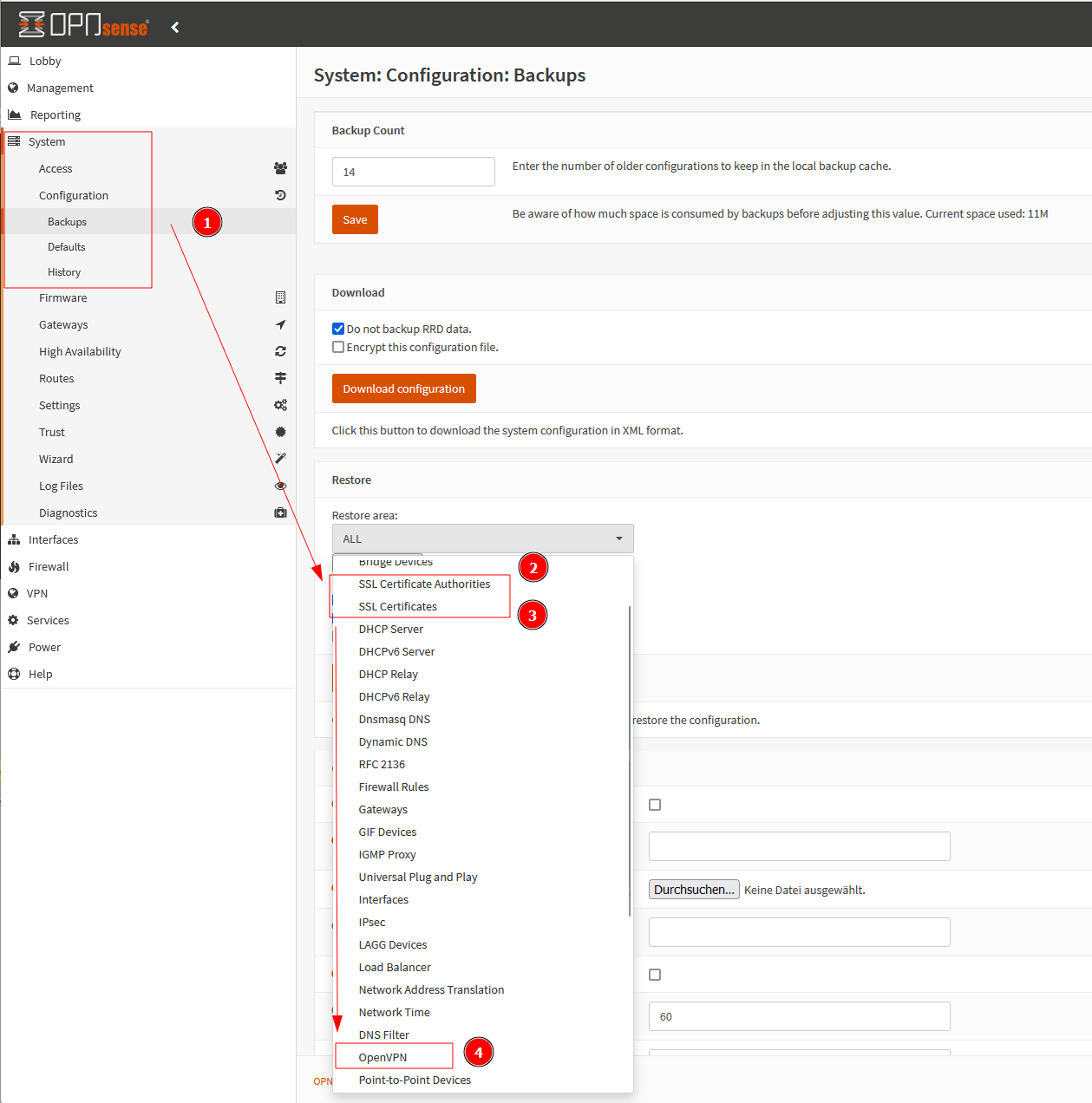Choose Point-to-Point Devices option

click(415, 1080)
